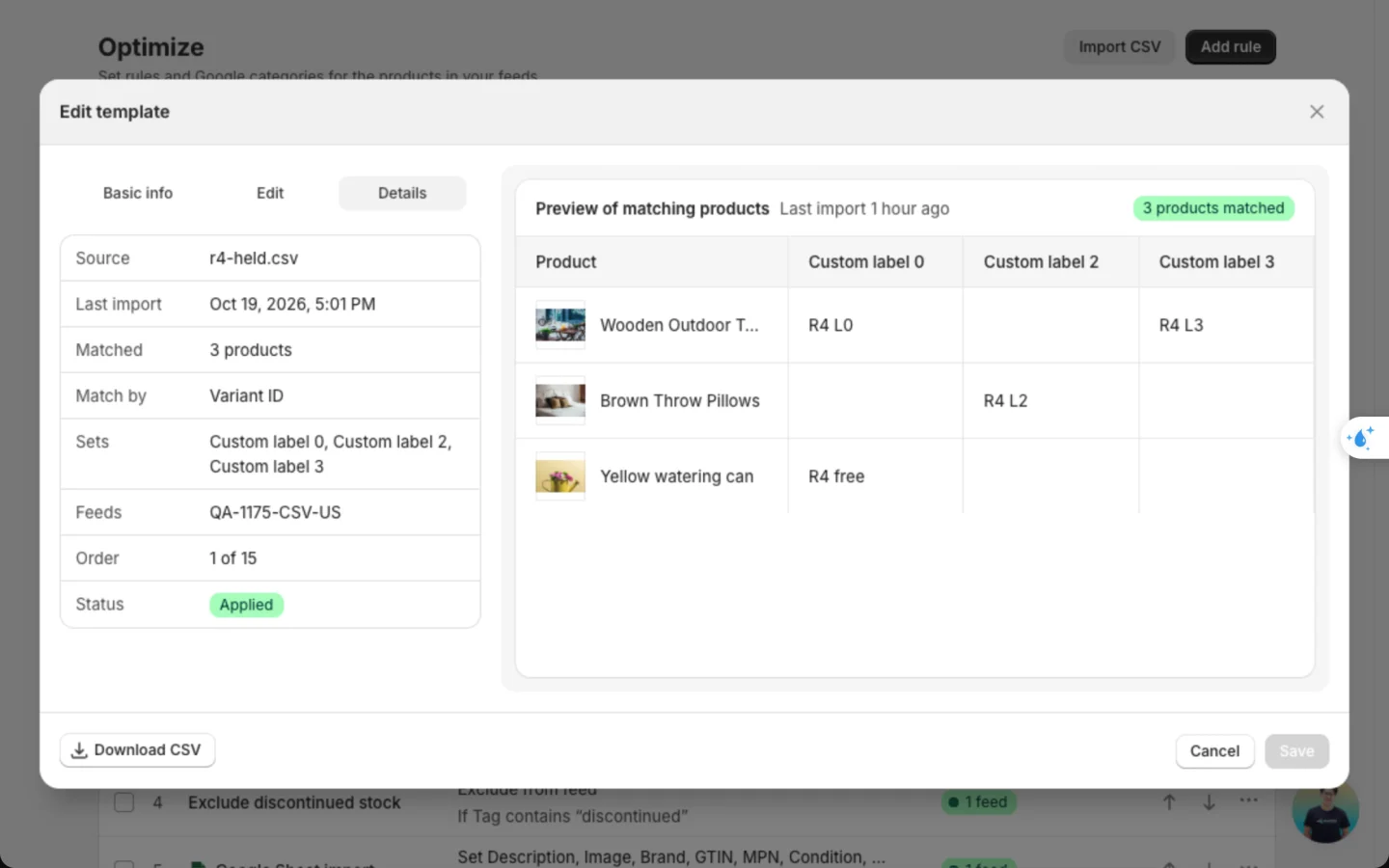Click the 3 products matched badge
This screenshot has width=1389, height=868.
[x=1213, y=208]
